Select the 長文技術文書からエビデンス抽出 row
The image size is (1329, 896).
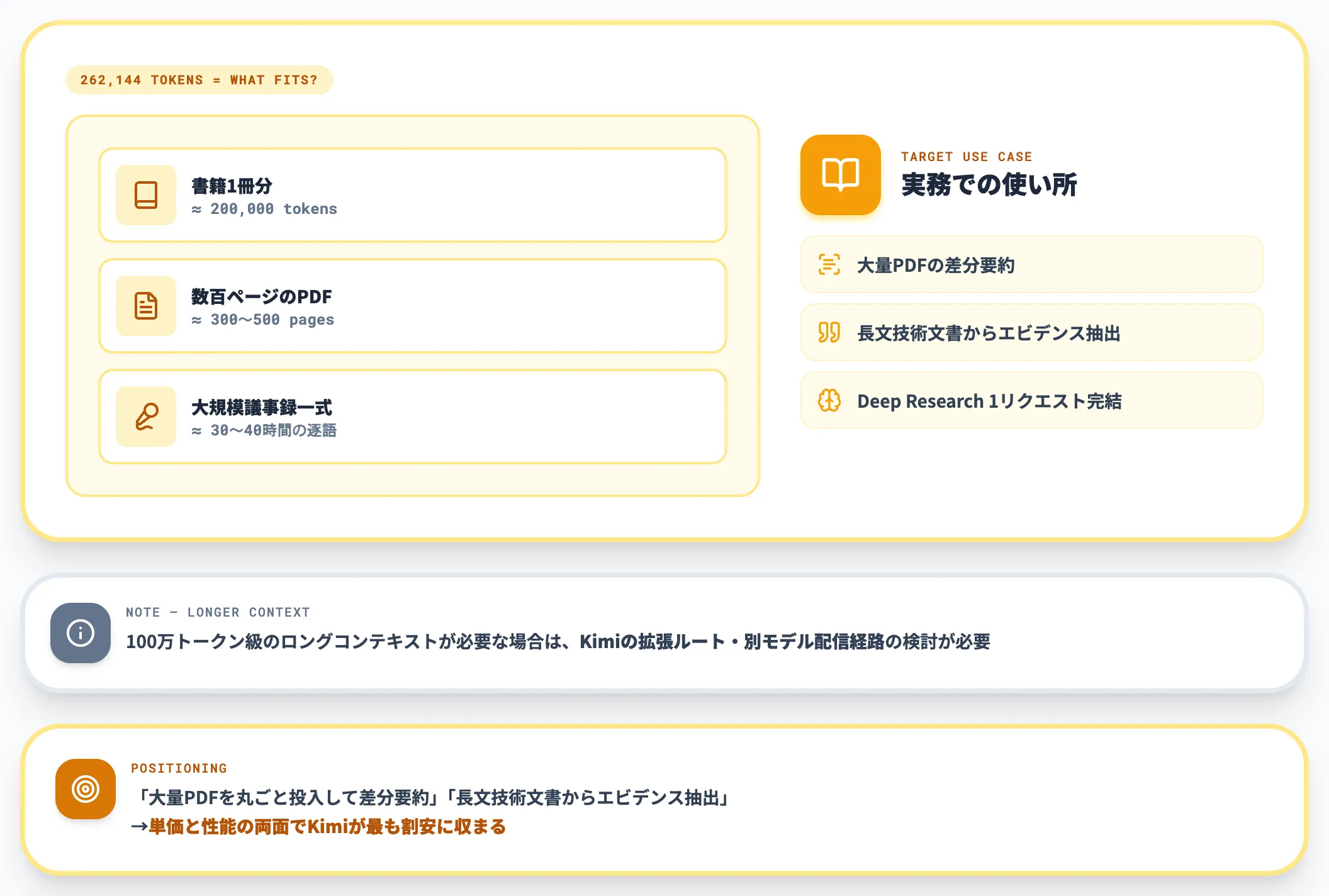click(x=1031, y=332)
